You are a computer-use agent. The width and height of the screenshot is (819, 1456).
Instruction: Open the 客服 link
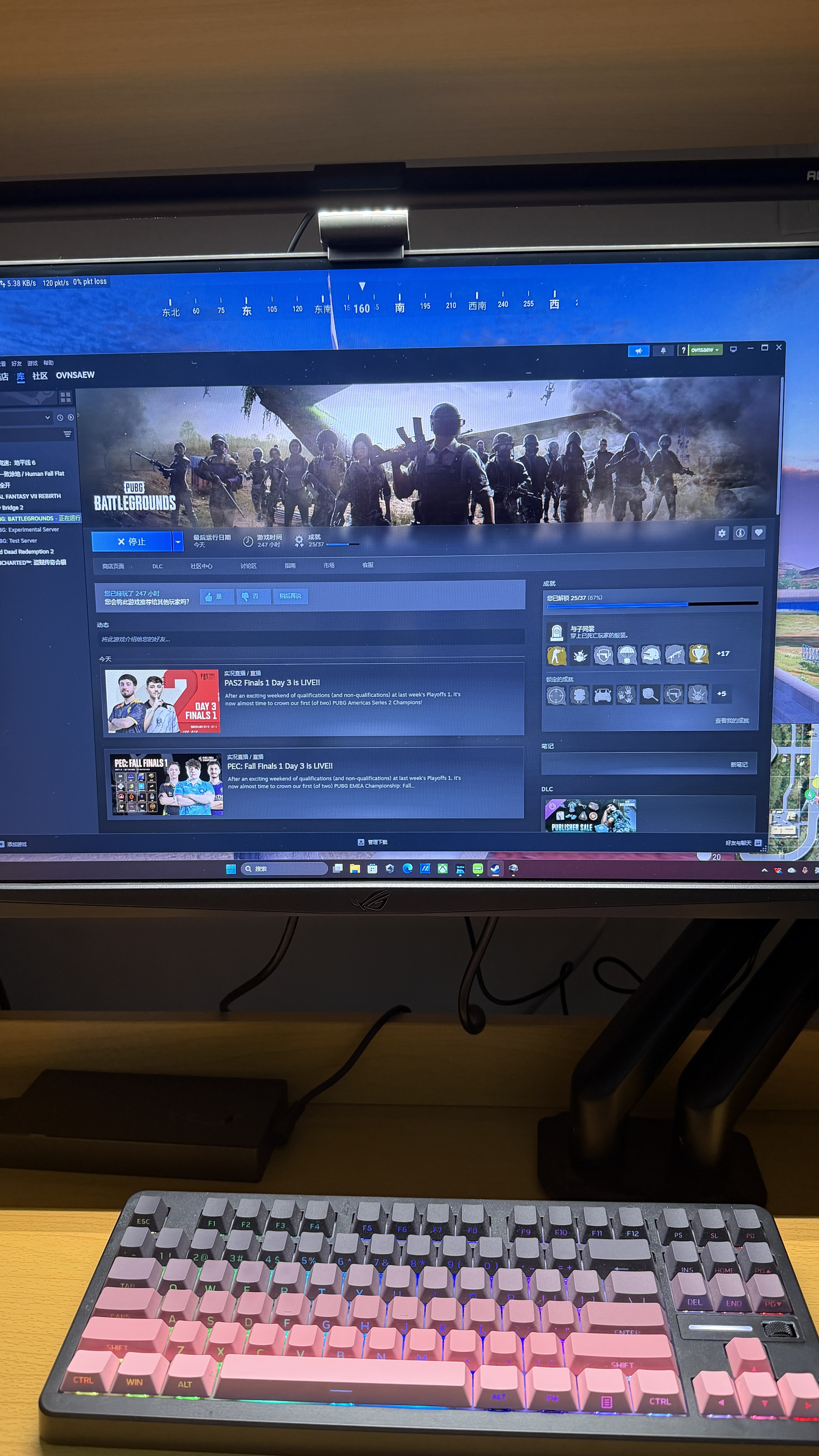click(368, 565)
